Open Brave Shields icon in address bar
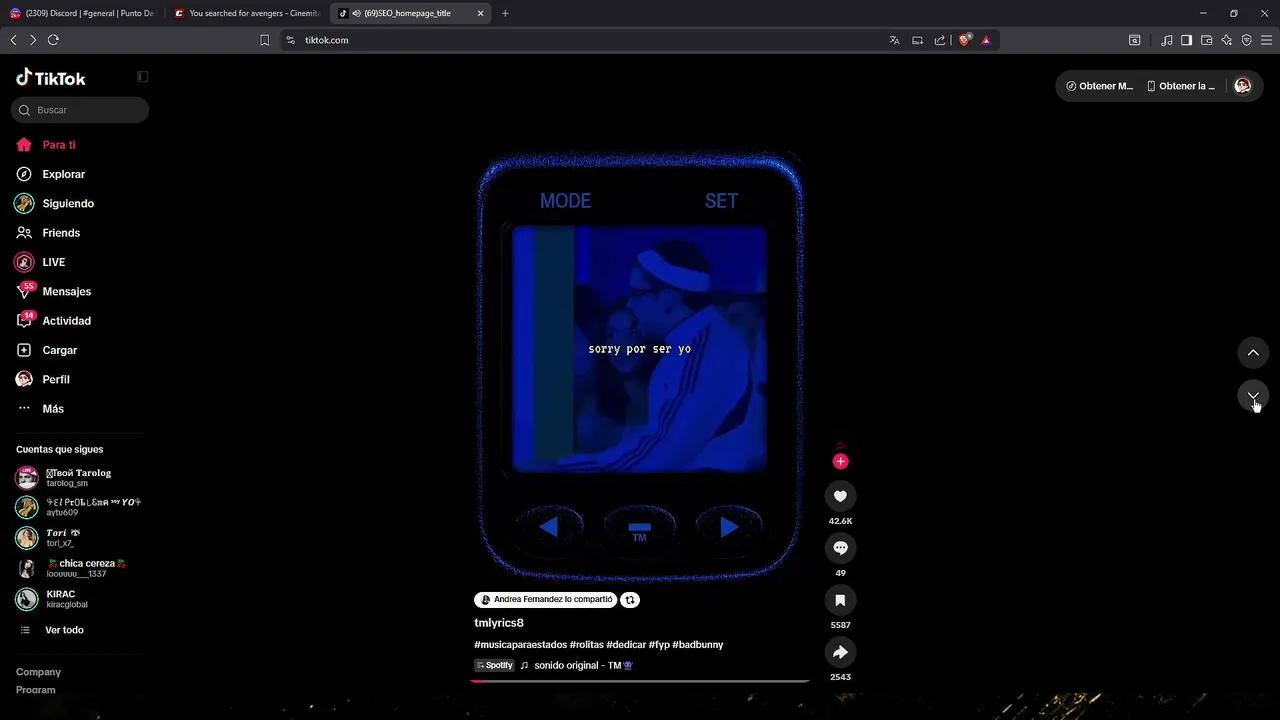 point(965,40)
